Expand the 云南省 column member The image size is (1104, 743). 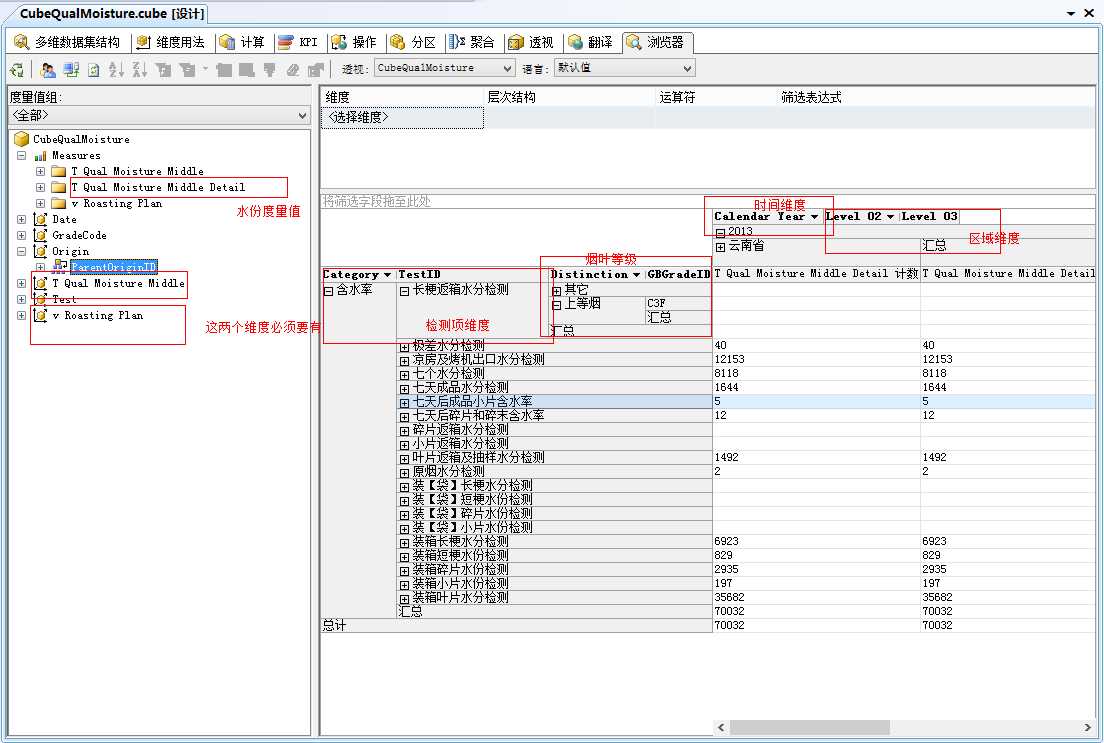720,247
